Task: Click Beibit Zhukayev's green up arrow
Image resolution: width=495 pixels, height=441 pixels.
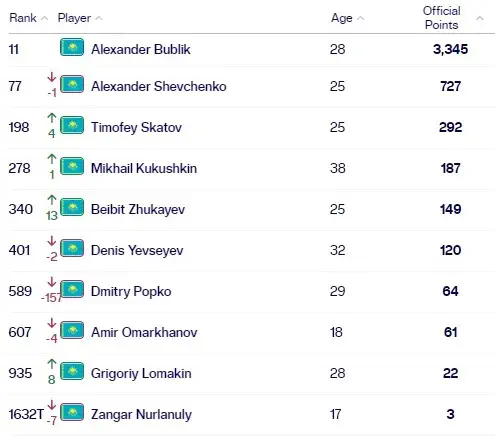Action: pyautogui.click(x=52, y=200)
